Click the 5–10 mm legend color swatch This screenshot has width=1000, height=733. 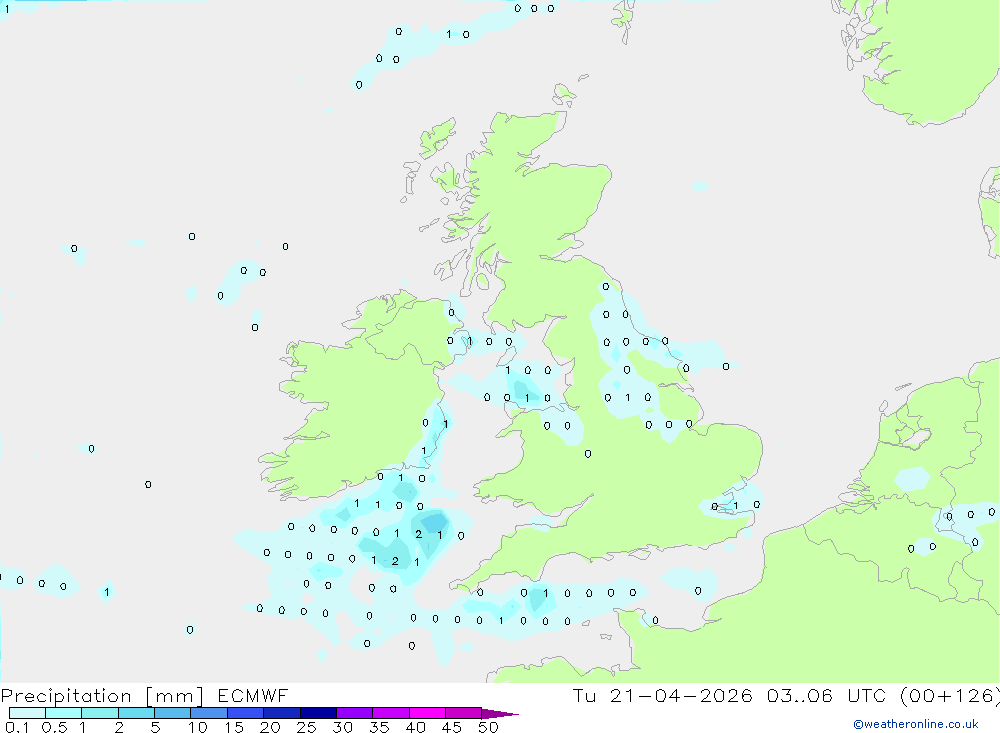[x=173, y=713]
